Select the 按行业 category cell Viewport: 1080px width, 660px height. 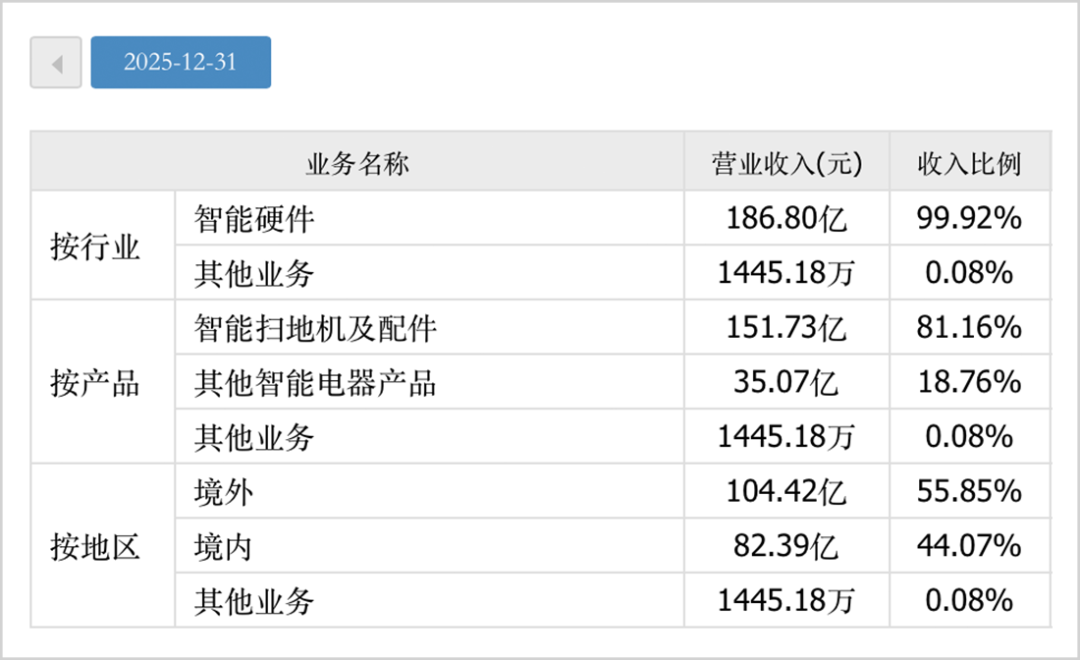[x=96, y=246]
